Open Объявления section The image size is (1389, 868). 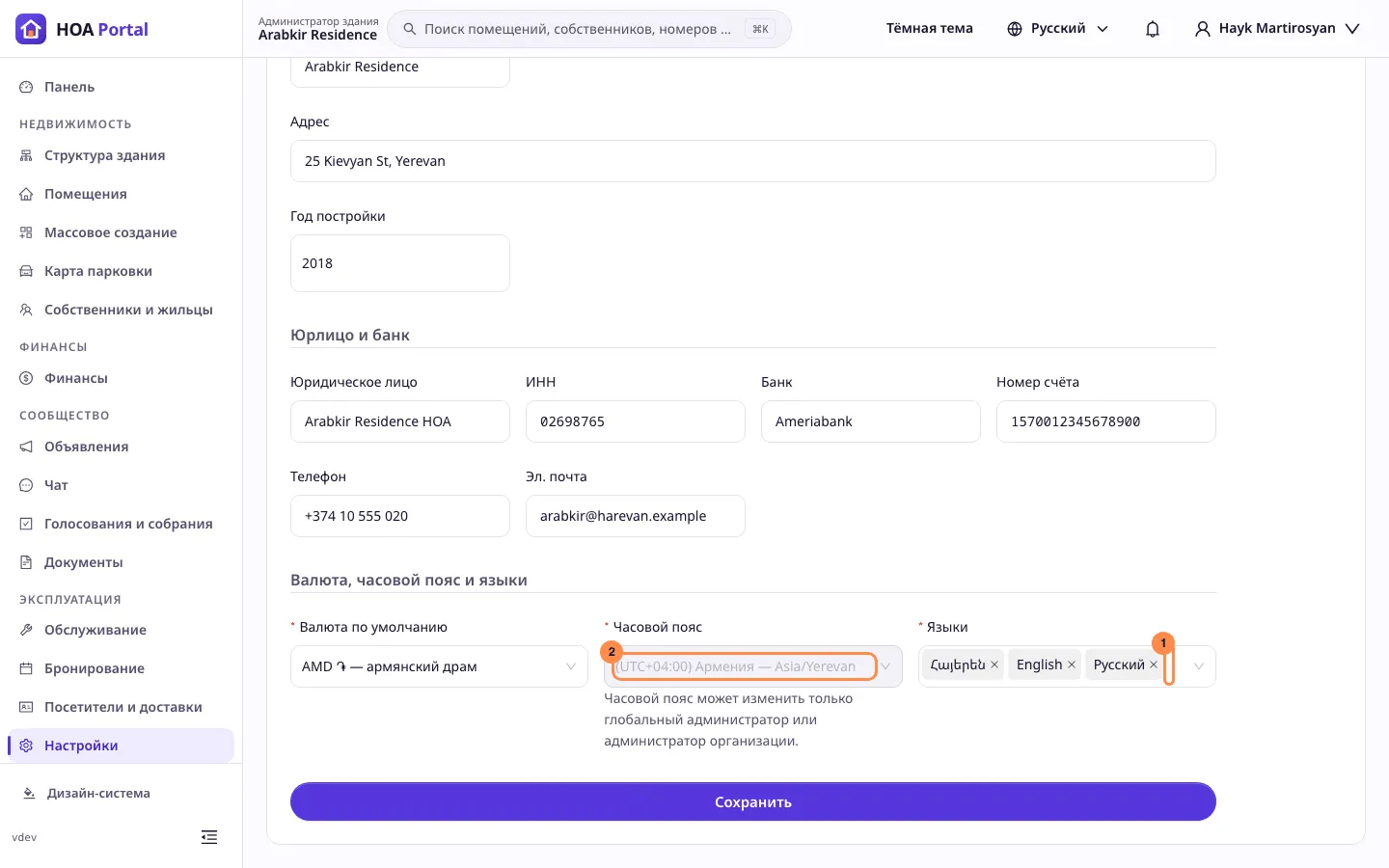click(121, 447)
